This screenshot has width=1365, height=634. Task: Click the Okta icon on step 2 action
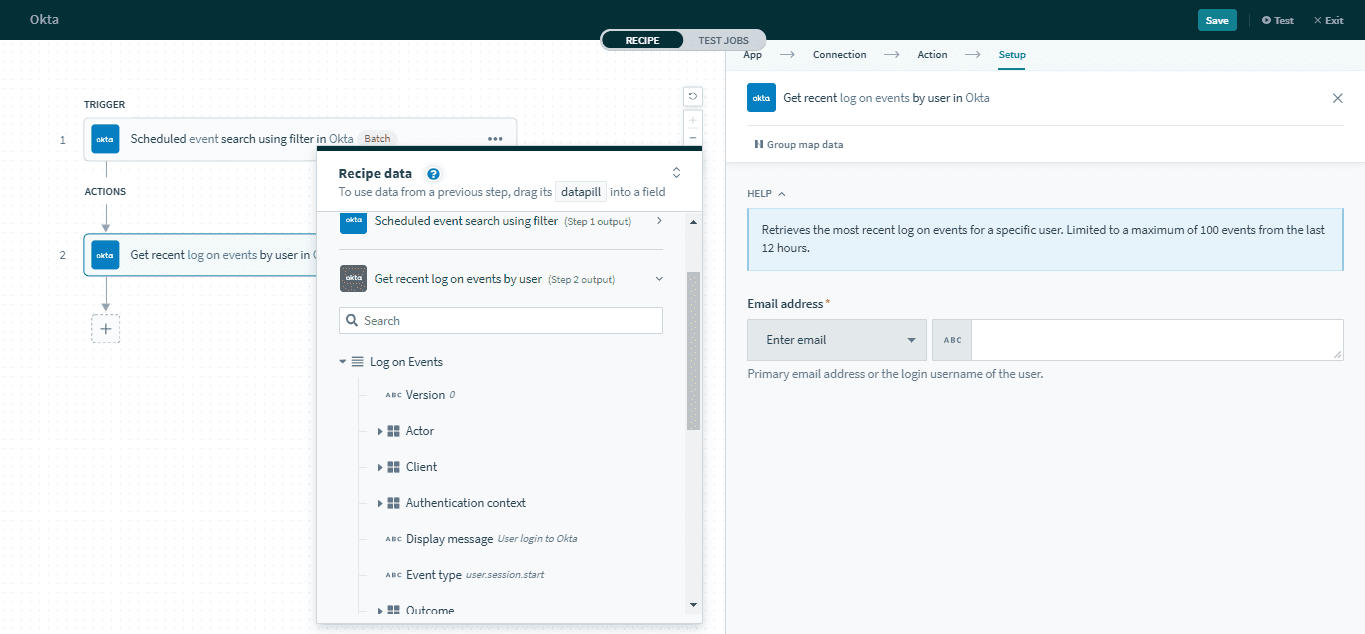[x=104, y=255]
